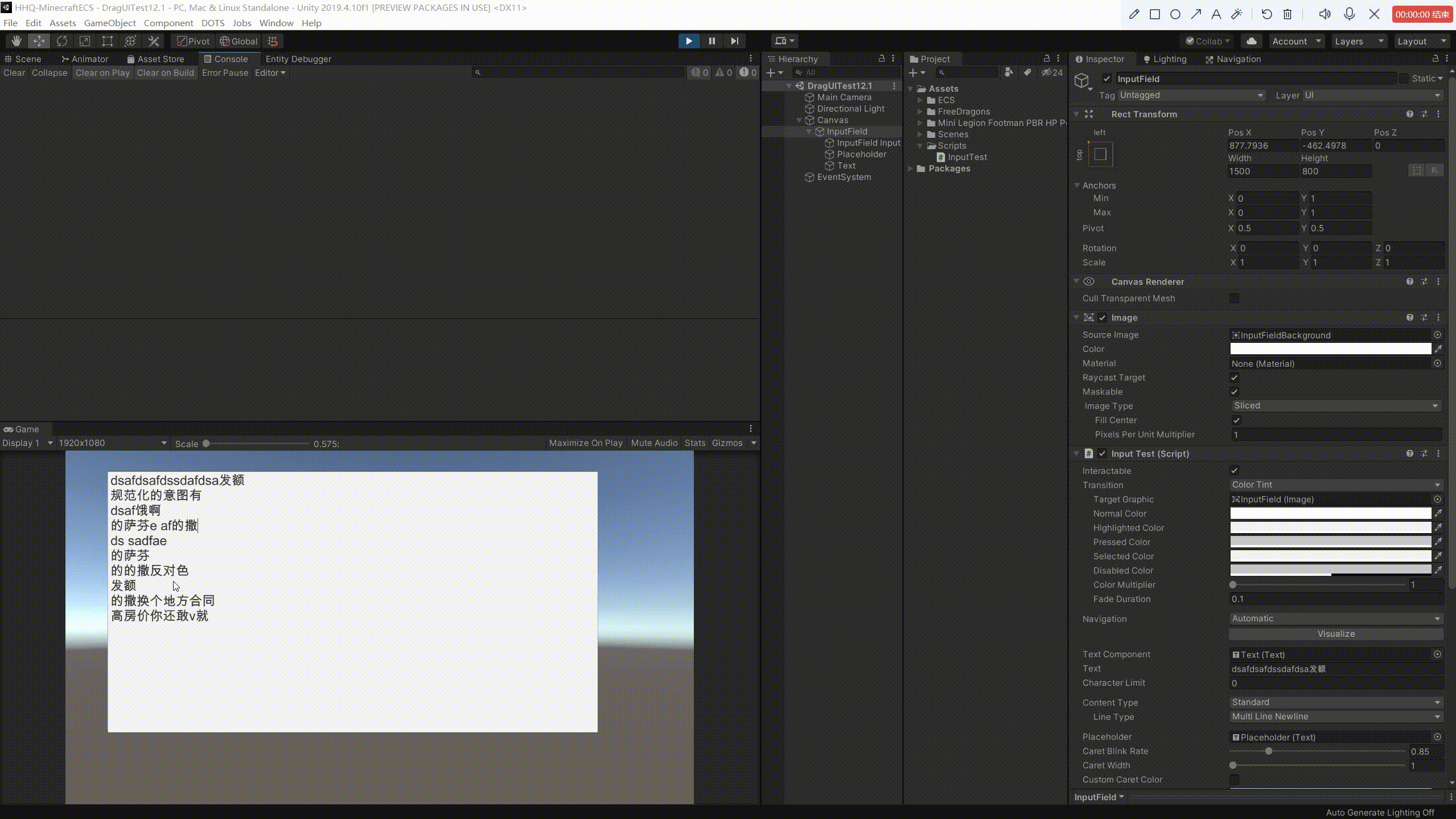
Task: Switch to the Scene tab
Action: 23,59
